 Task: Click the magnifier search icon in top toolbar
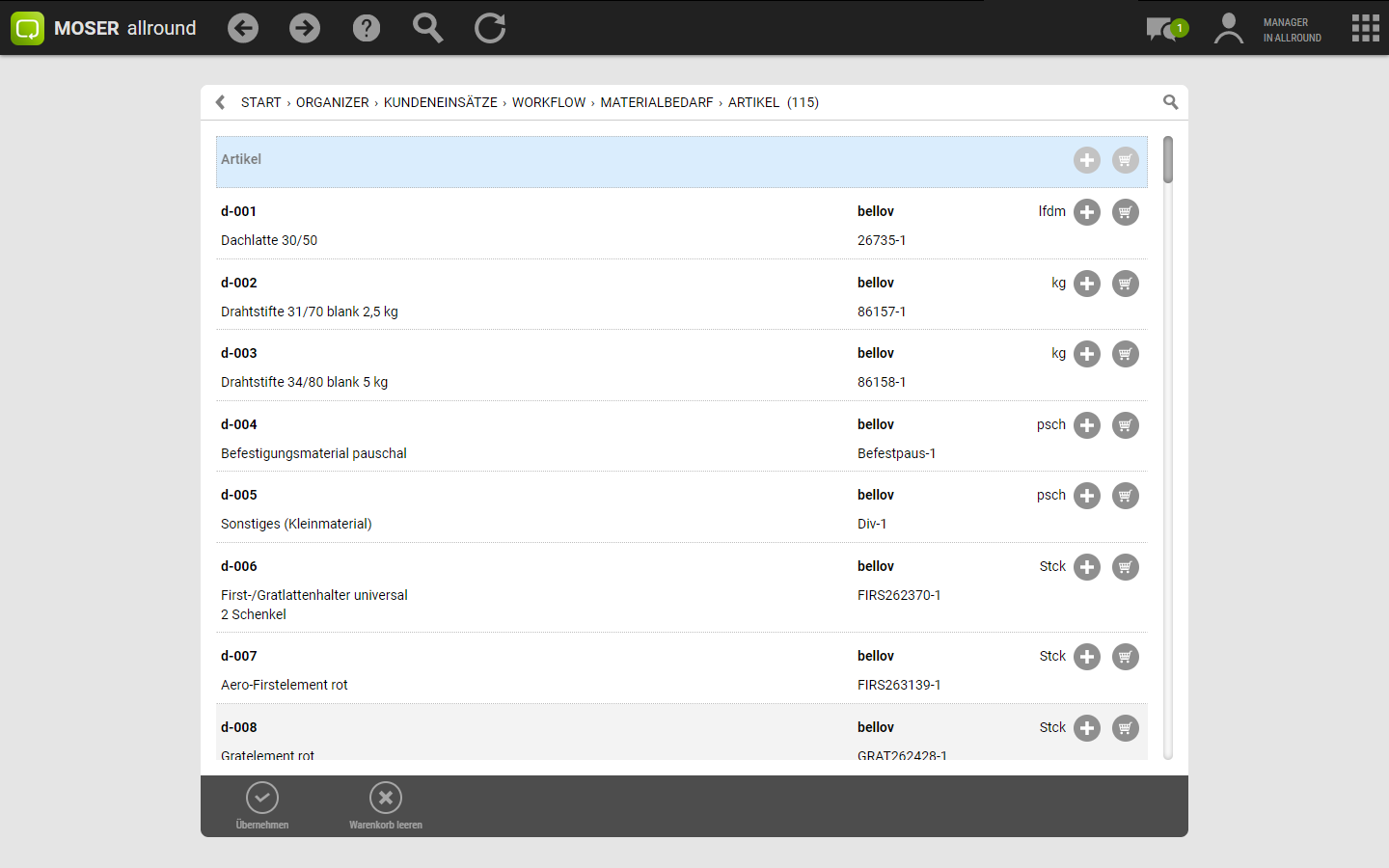(427, 28)
